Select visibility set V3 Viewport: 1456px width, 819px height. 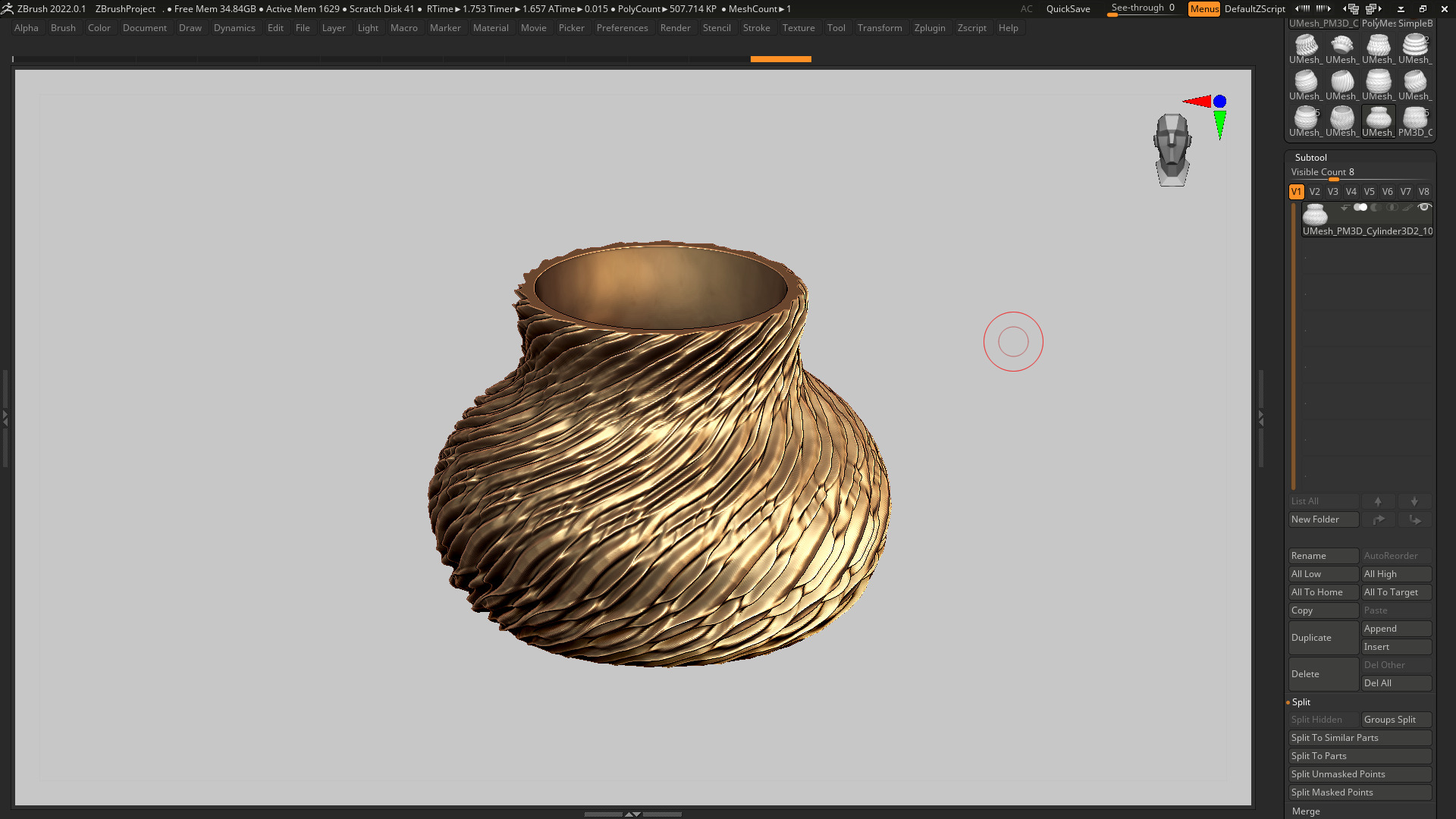(1332, 192)
